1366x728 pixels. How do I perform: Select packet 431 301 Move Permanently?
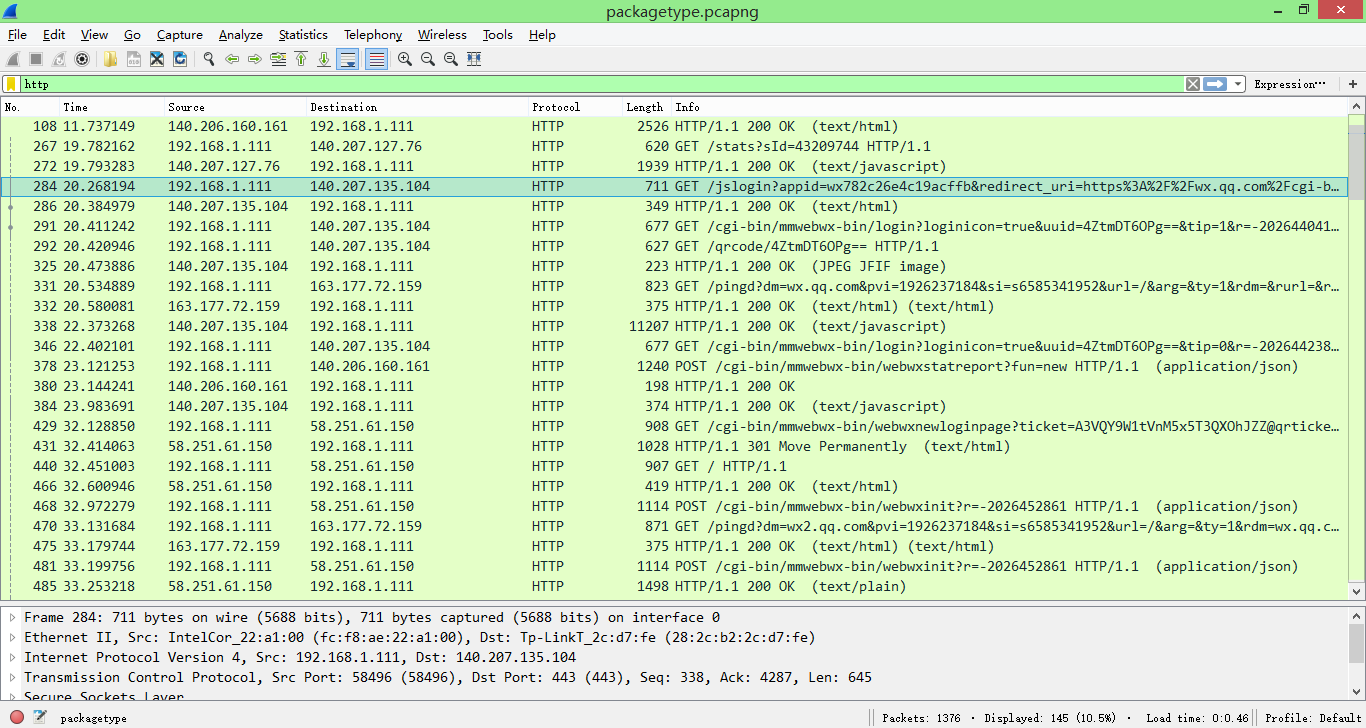674,446
